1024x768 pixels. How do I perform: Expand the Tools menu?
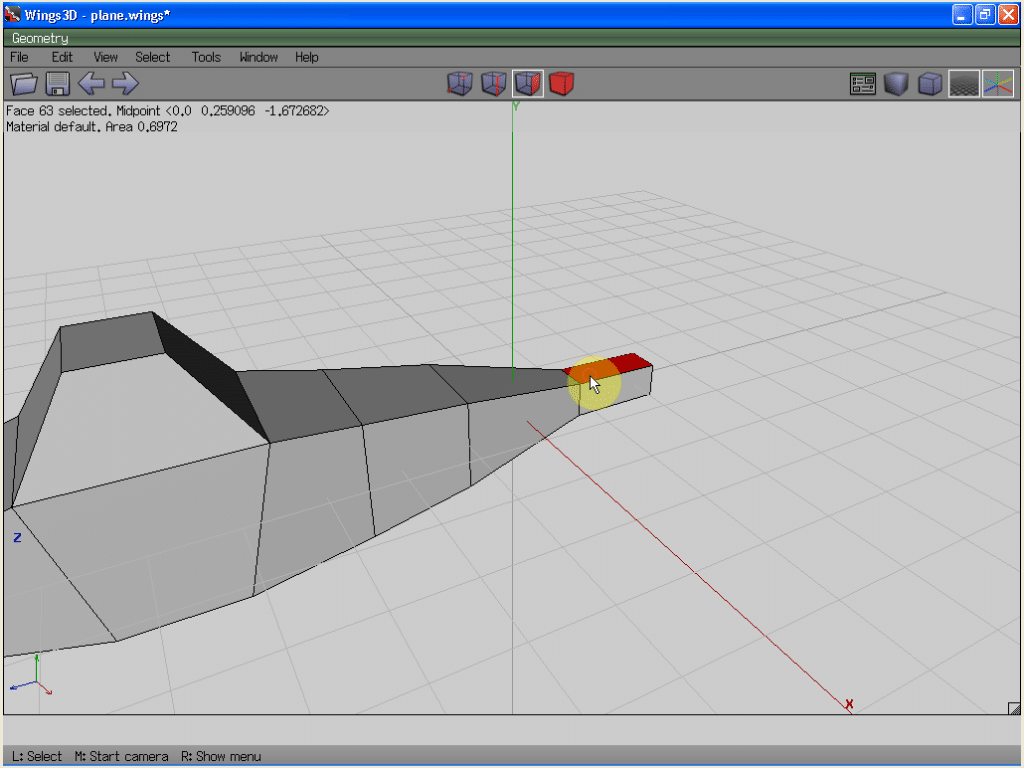(x=206, y=57)
